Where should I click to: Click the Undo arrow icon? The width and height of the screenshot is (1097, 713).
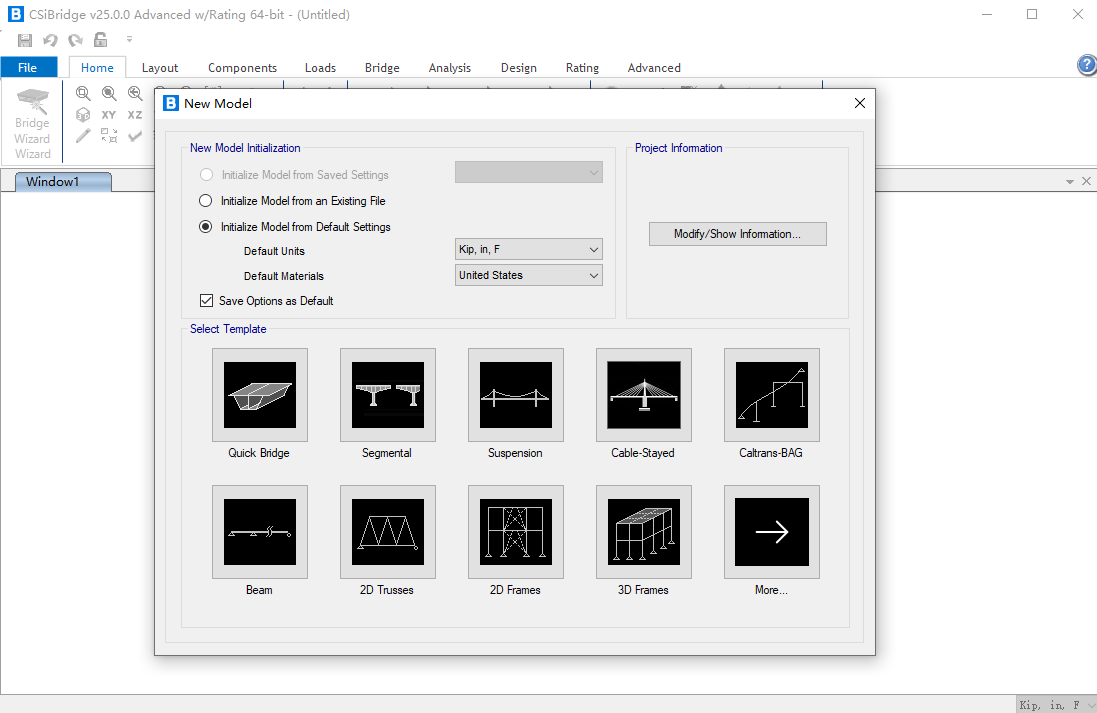[50, 40]
